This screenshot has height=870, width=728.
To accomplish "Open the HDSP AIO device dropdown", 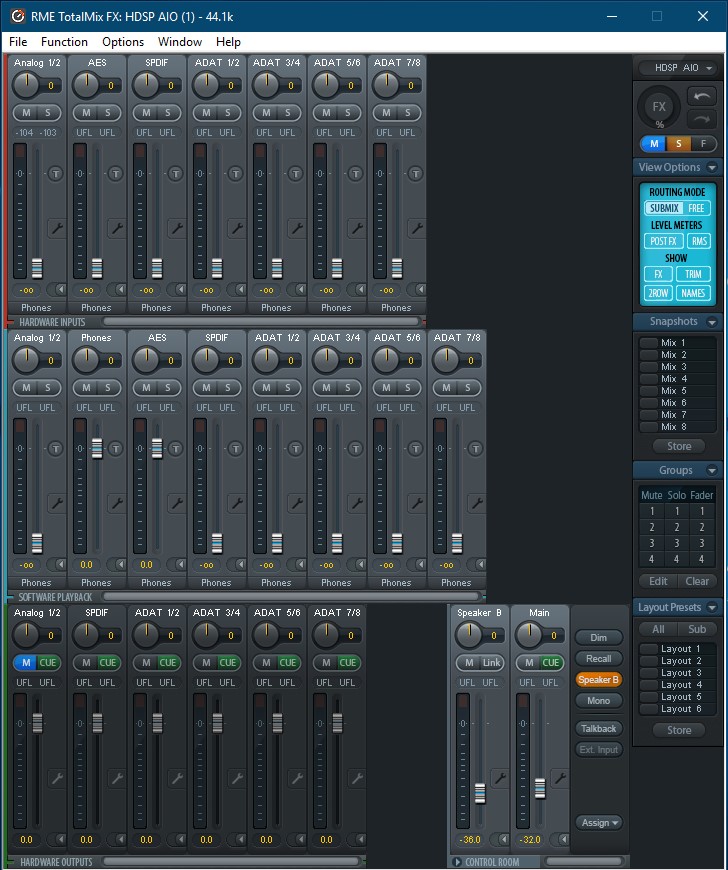I will [678, 68].
